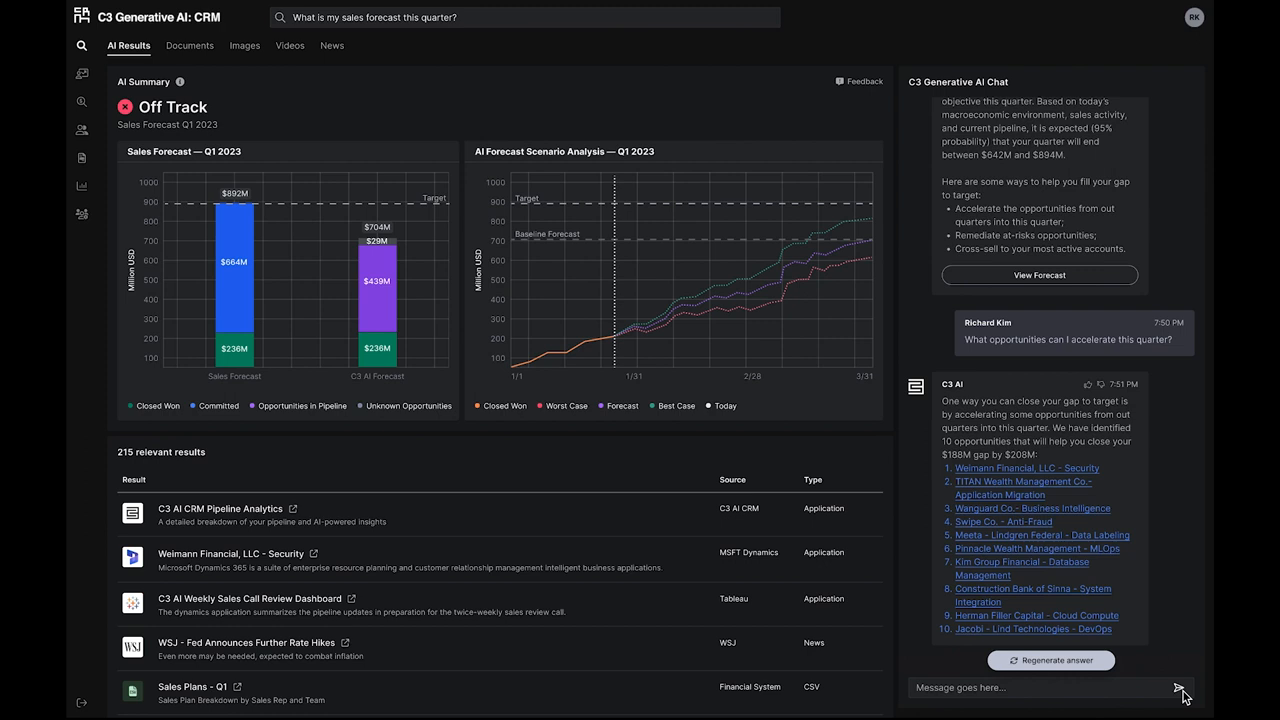
Task: Open external link icon for WSJ Fed result
Action: [x=346, y=643]
